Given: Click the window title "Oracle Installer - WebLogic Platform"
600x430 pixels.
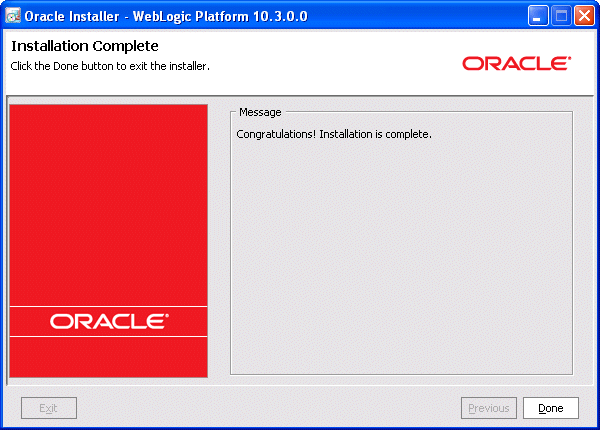Looking at the screenshot, I should (x=166, y=16).
